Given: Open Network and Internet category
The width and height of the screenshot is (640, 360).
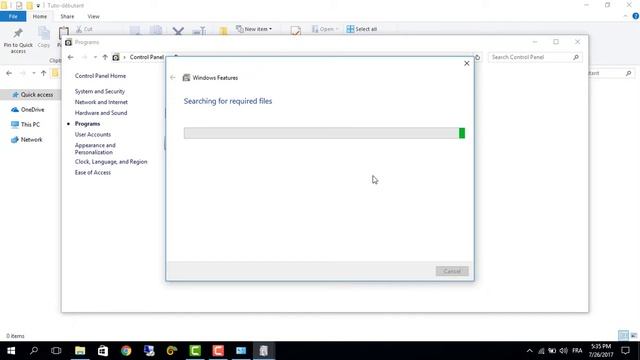Looking at the screenshot, I should point(101,102).
